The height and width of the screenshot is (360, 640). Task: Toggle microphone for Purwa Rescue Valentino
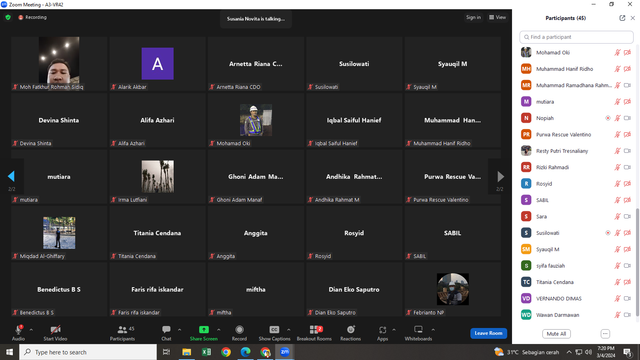tap(618, 134)
